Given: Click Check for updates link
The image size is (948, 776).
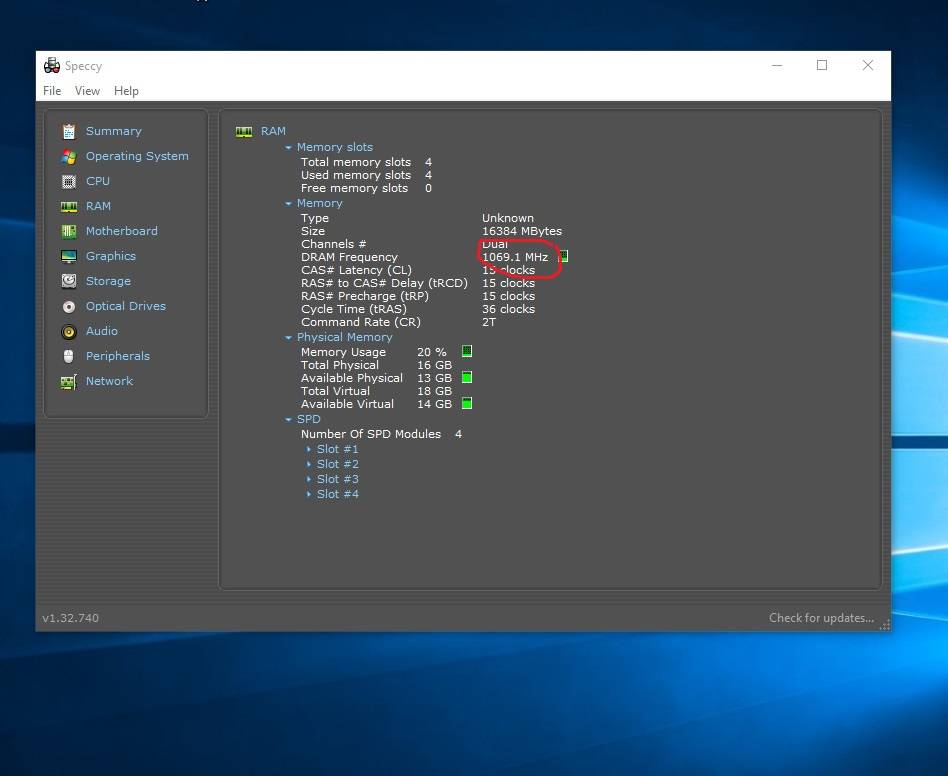Looking at the screenshot, I should [822, 618].
